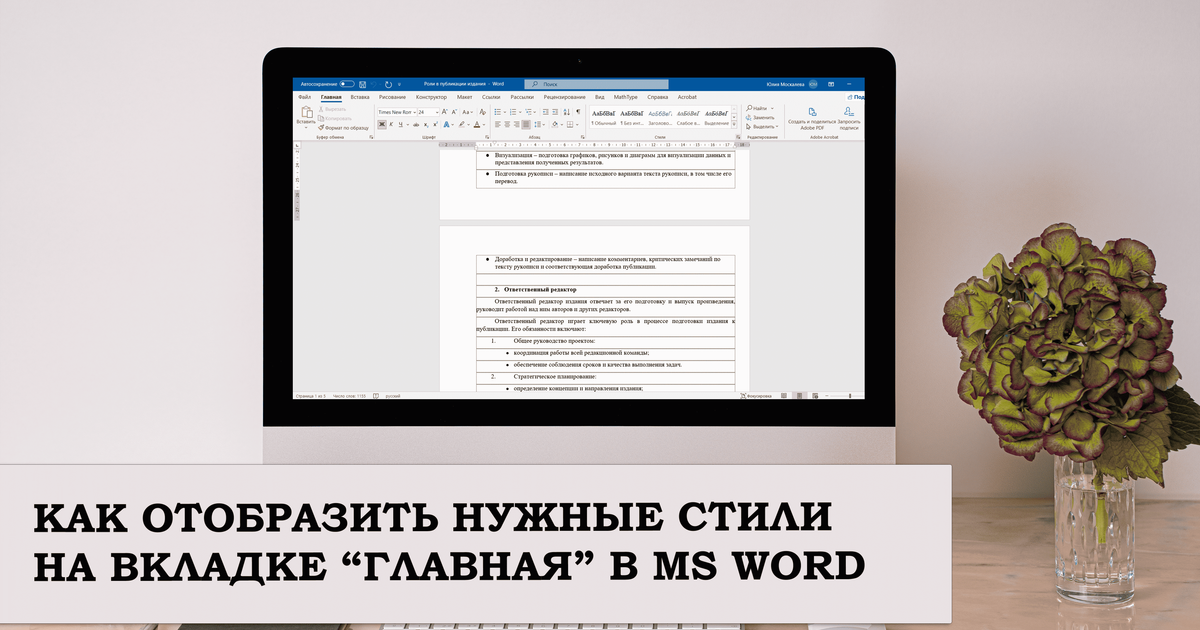Toggle italic К formatting
Screen dimensions: 1200x630
point(391,125)
